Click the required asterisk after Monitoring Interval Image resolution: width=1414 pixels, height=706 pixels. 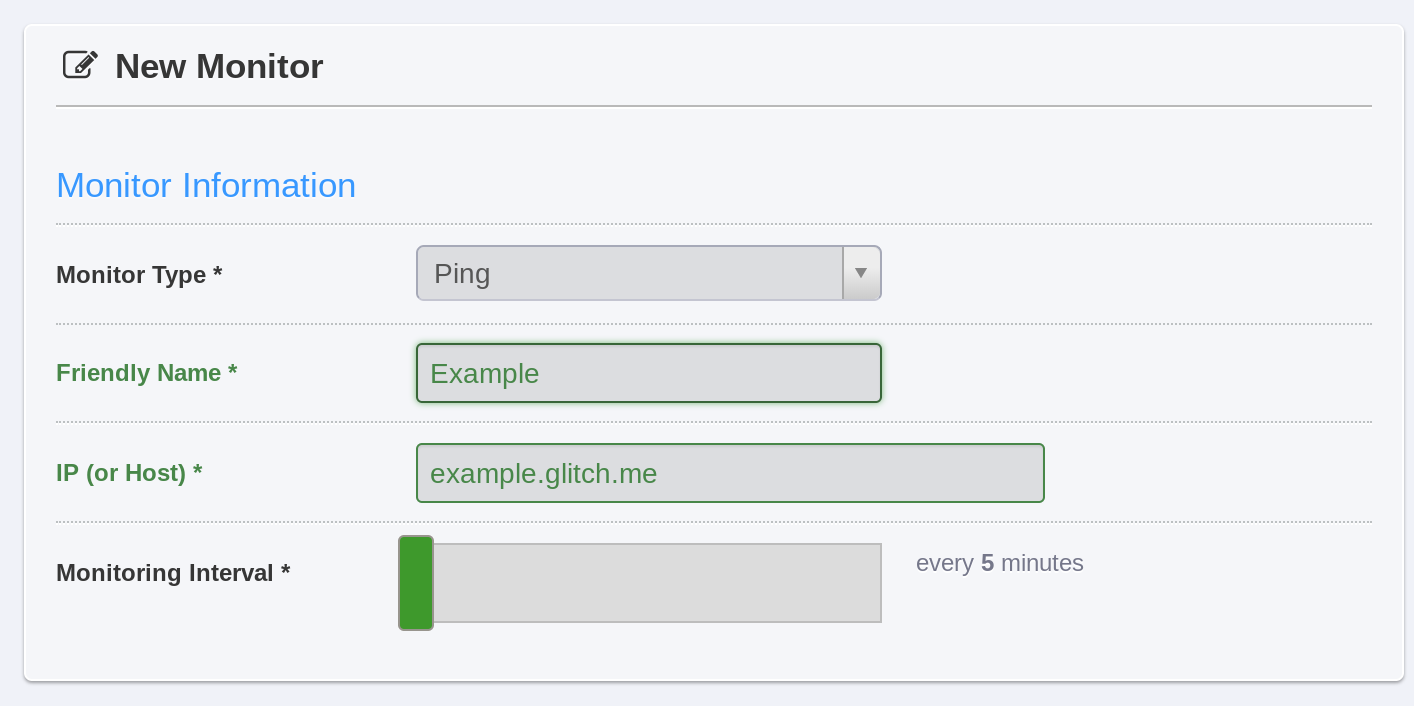pyautogui.click(x=285, y=573)
